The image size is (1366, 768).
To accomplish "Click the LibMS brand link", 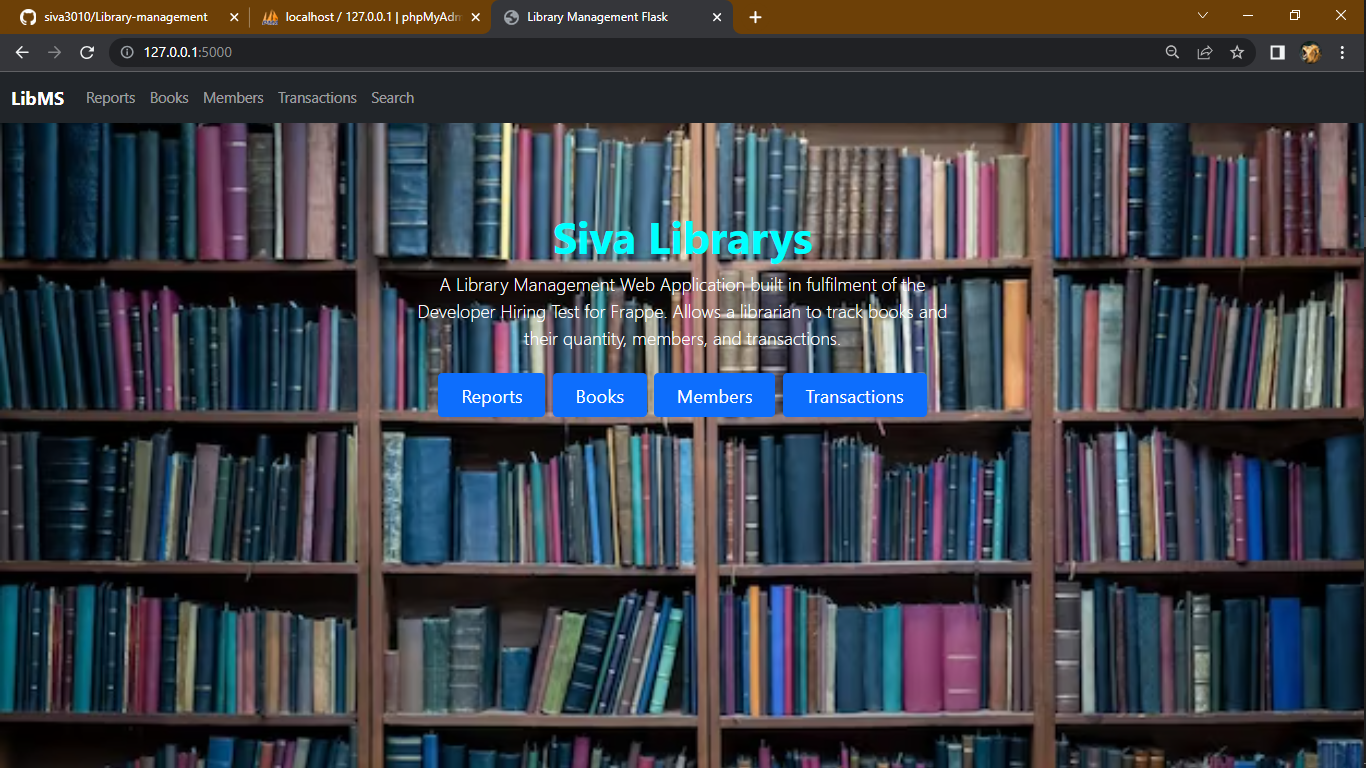I will tap(38, 97).
